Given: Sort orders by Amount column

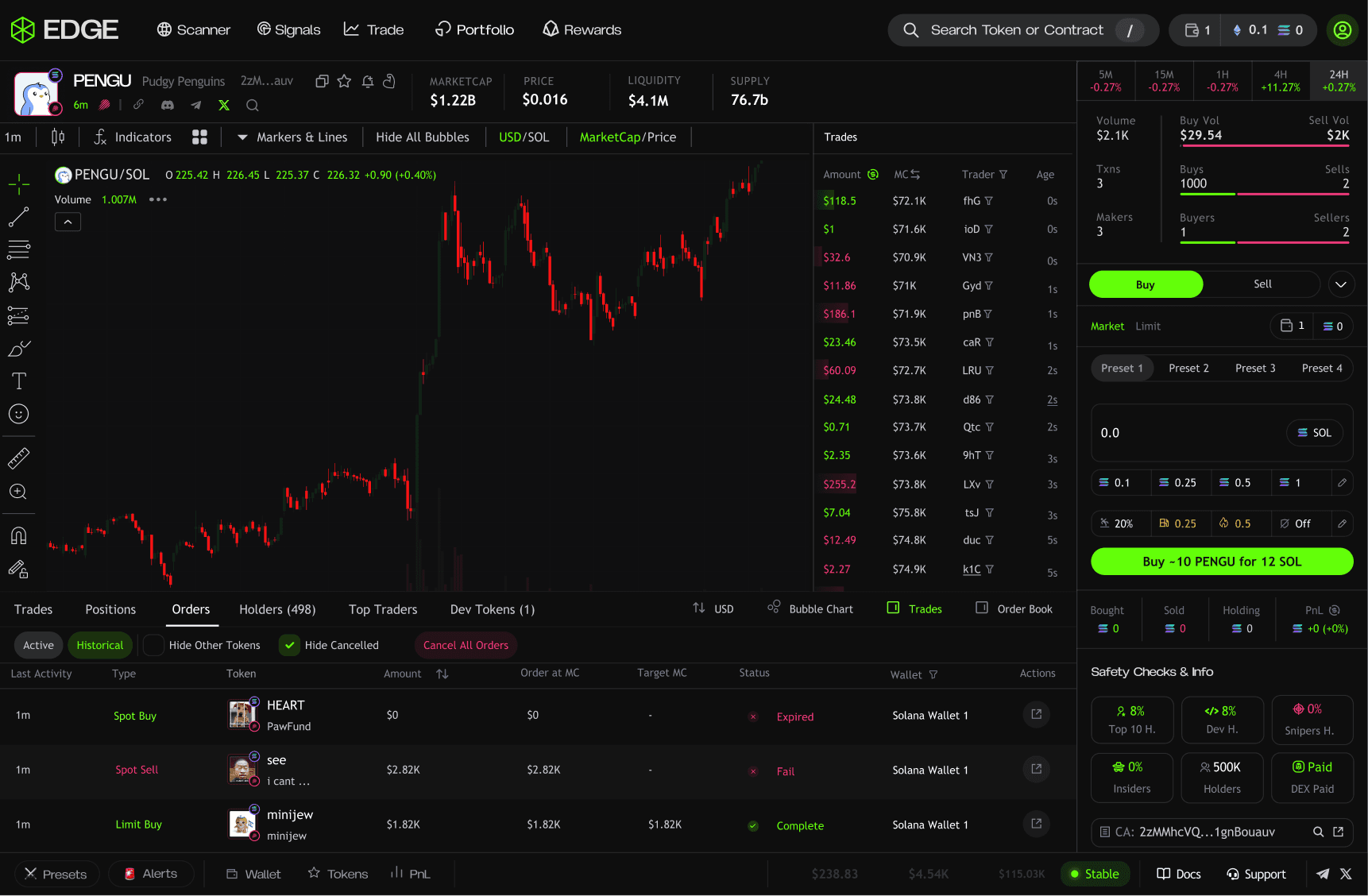Looking at the screenshot, I should [x=442, y=674].
